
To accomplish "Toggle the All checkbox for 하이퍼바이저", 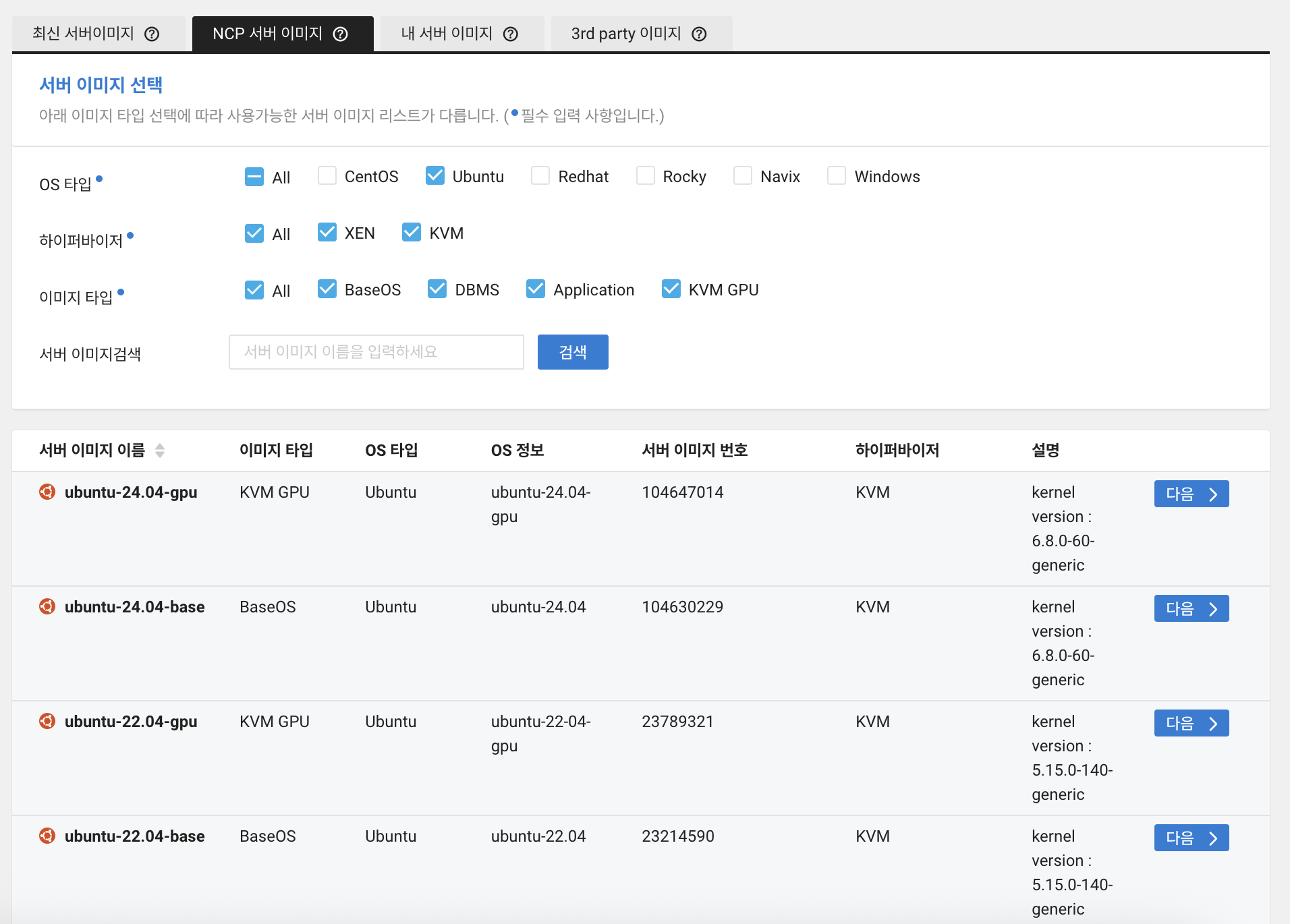I will 254,233.
